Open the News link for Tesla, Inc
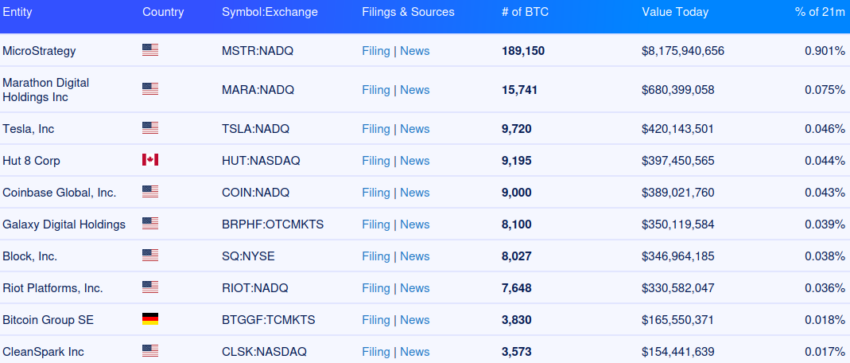Screen dimensions: 850x363 pyautogui.click(x=415, y=129)
